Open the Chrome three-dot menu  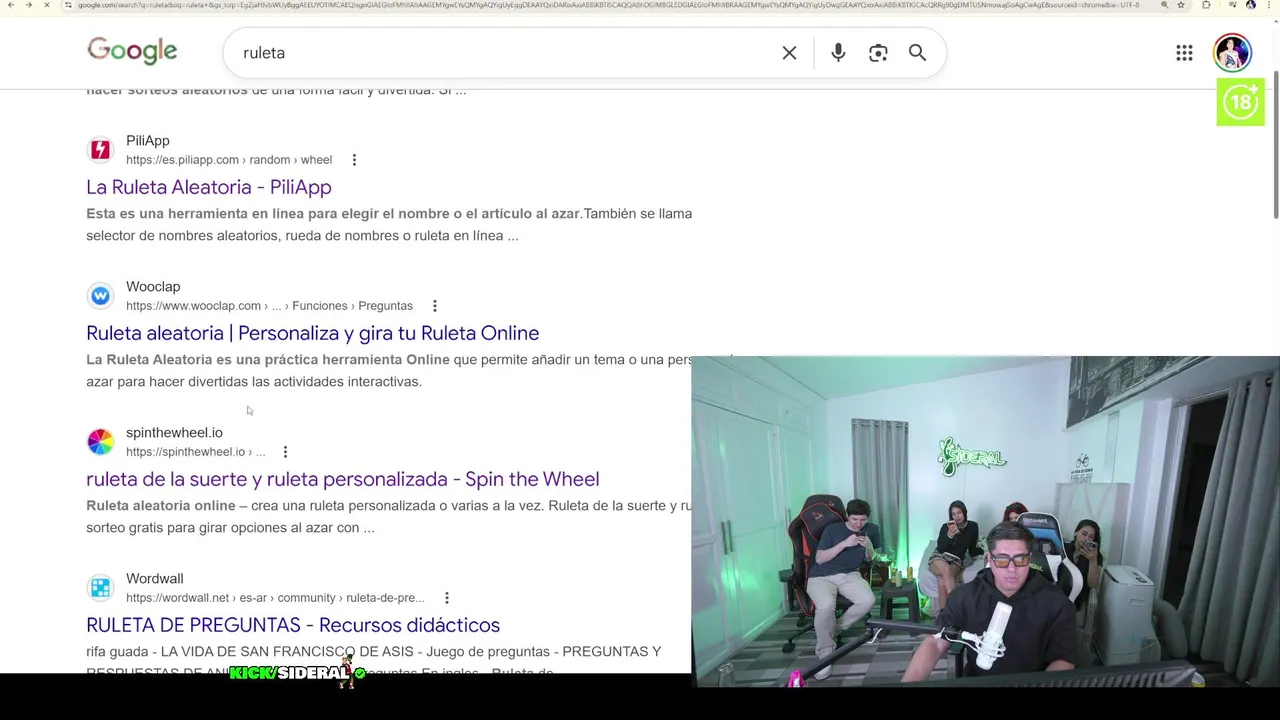pos(1270,5)
